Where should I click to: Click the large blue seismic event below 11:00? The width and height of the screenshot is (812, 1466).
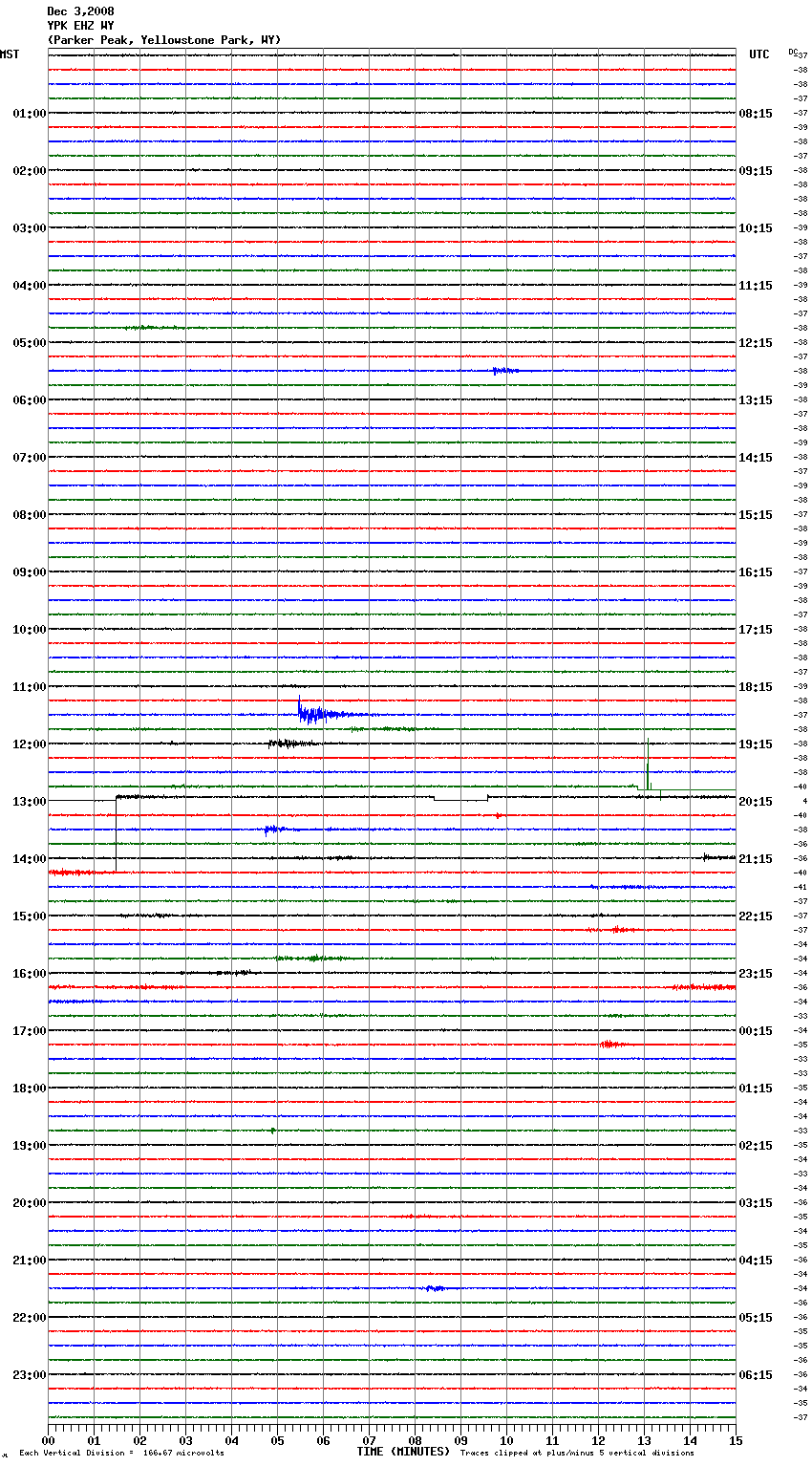(330, 713)
